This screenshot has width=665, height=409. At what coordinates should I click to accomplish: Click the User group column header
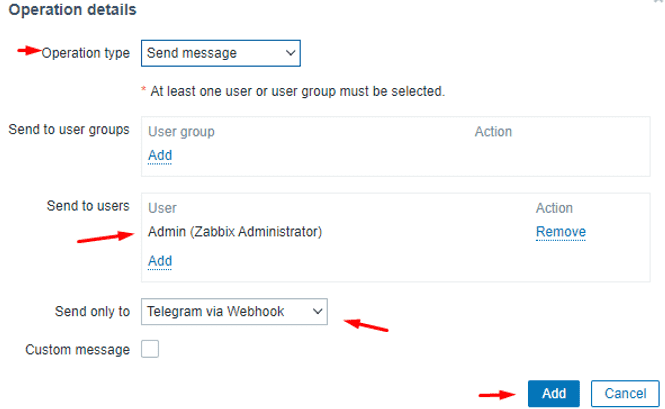click(x=181, y=132)
